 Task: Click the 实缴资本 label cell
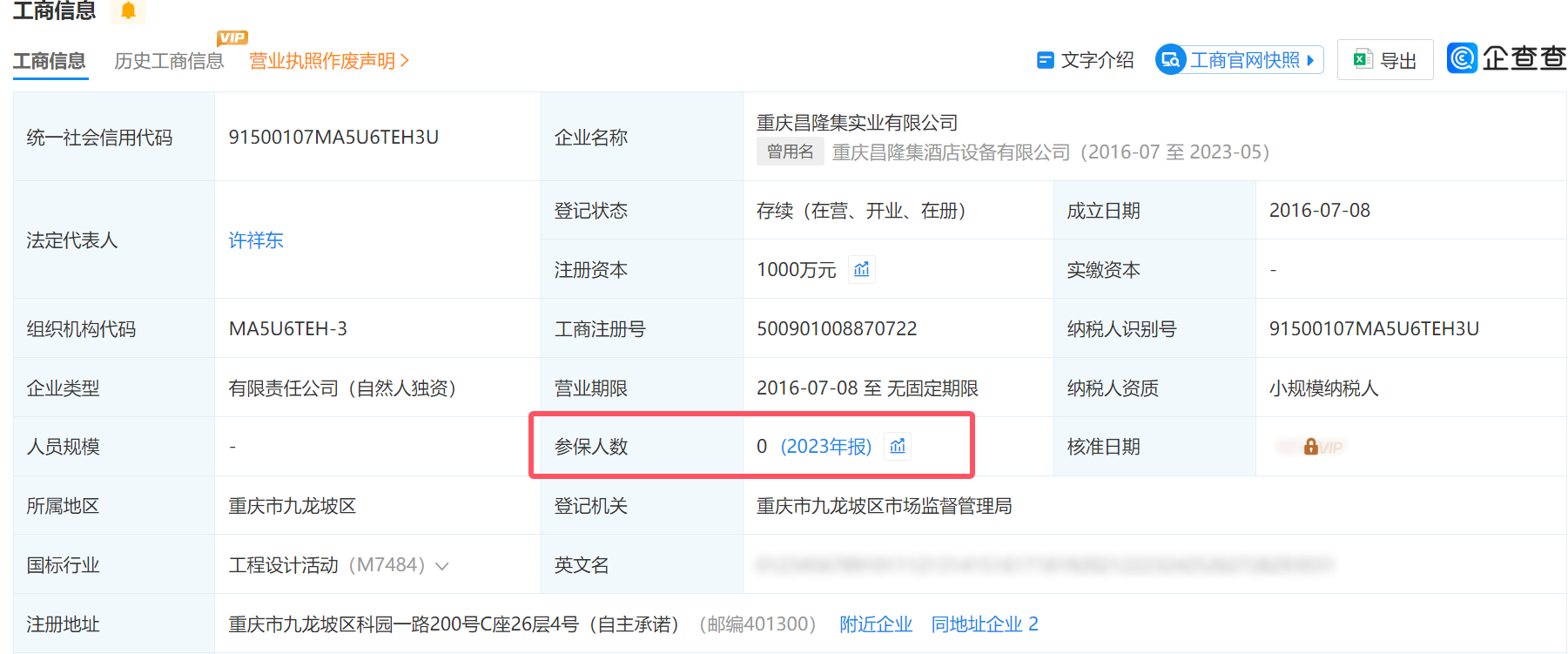(x=1154, y=270)
